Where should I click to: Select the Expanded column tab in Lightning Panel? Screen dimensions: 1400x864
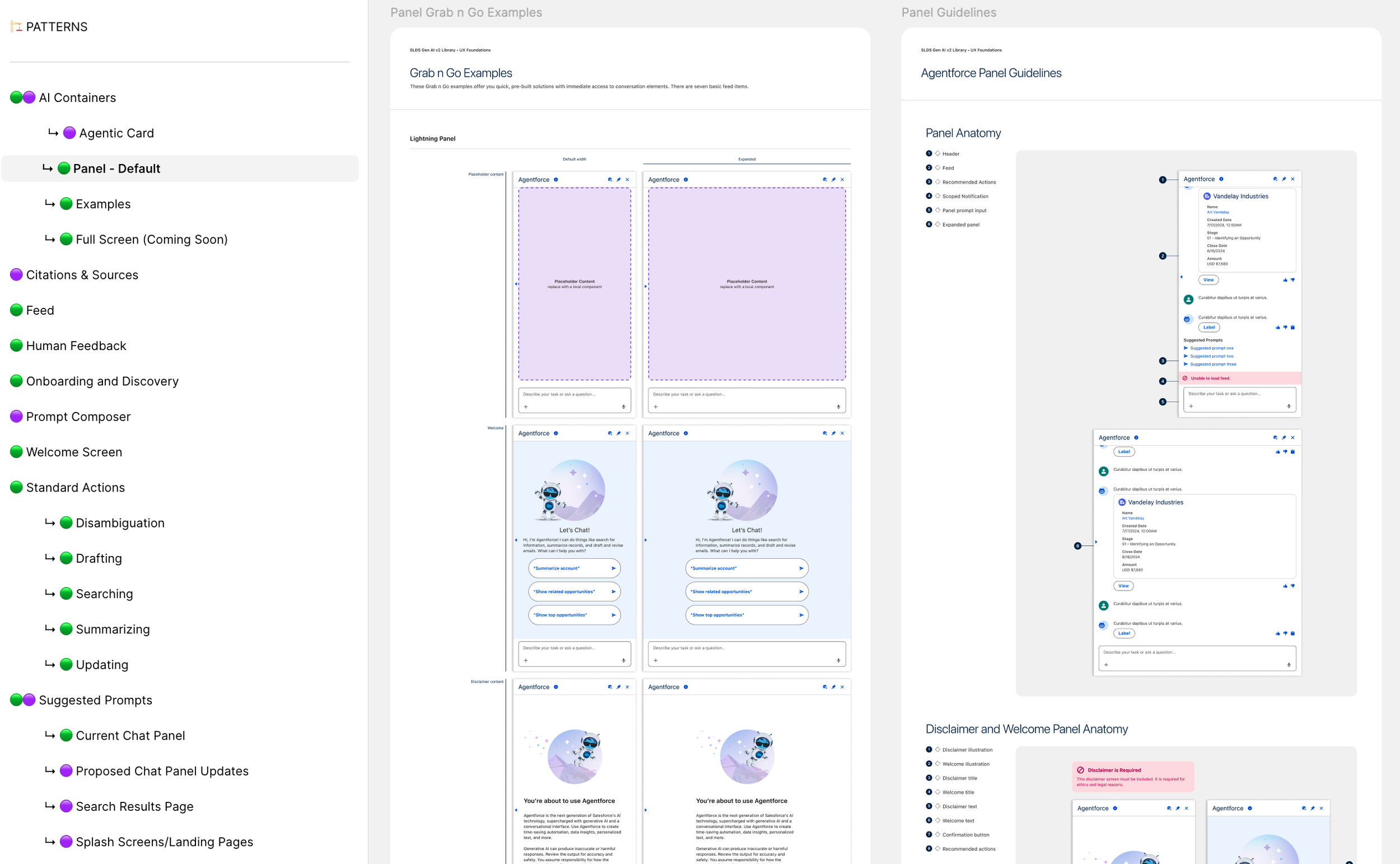click(746, 160)
